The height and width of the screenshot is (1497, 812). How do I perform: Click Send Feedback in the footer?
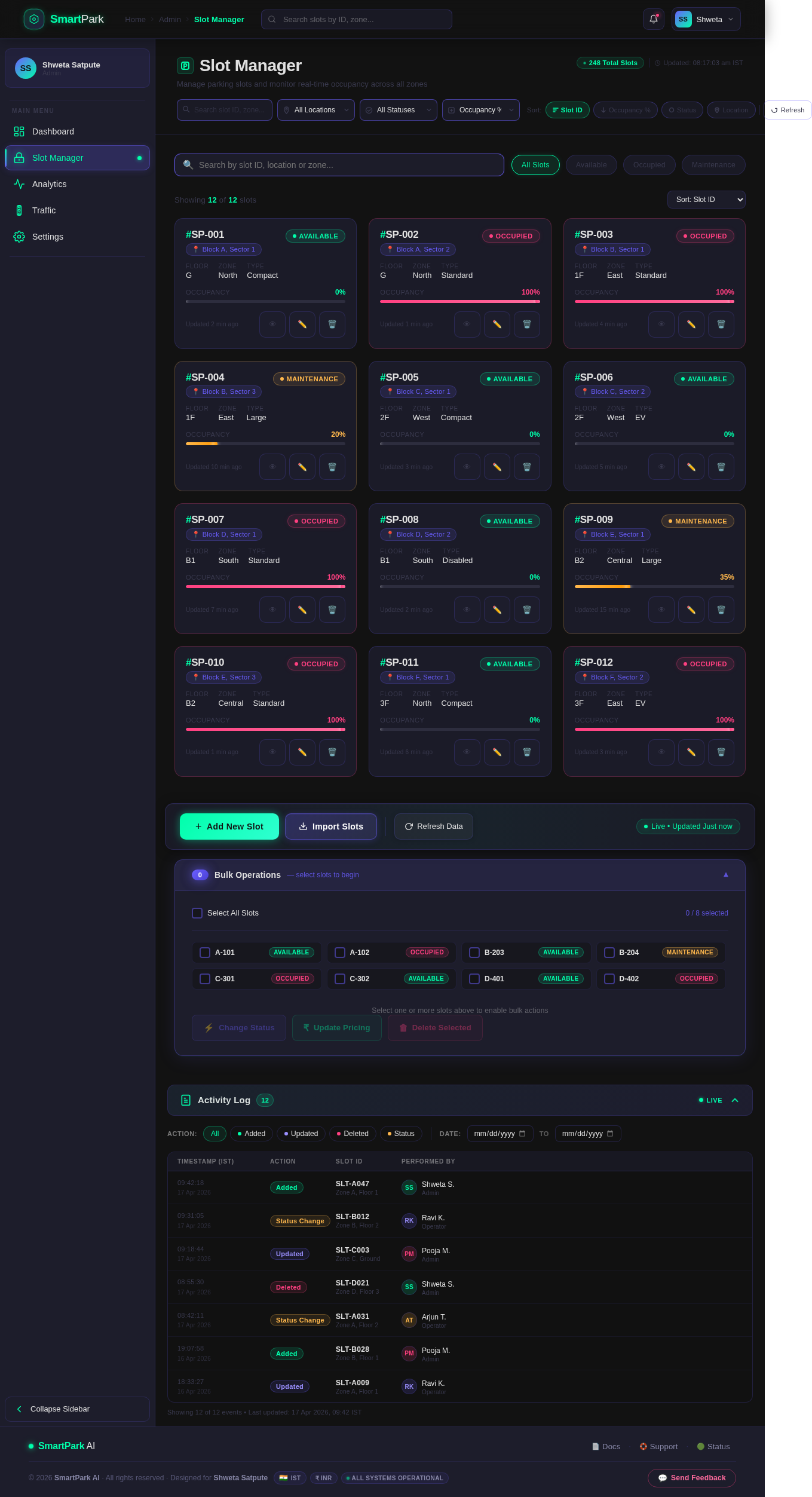point(692,1478)
